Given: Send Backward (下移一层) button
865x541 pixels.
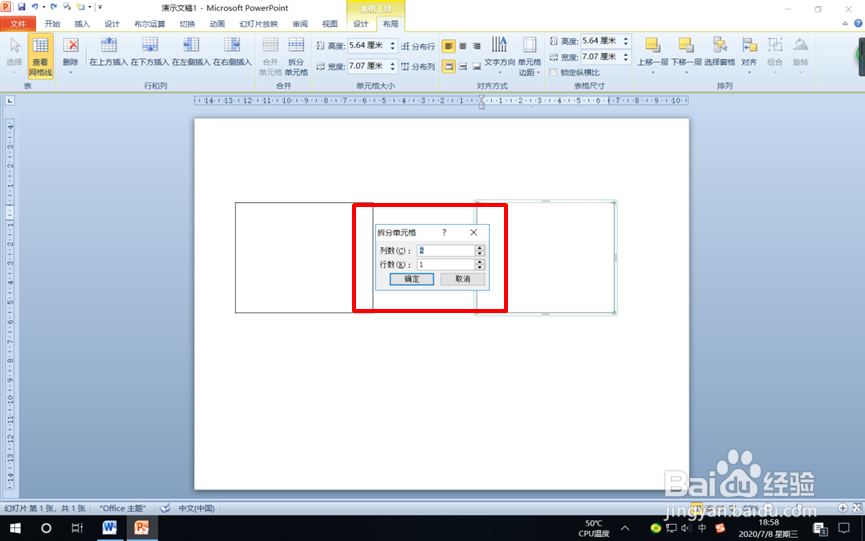Looking at the screenshot, I should (686, 56).
